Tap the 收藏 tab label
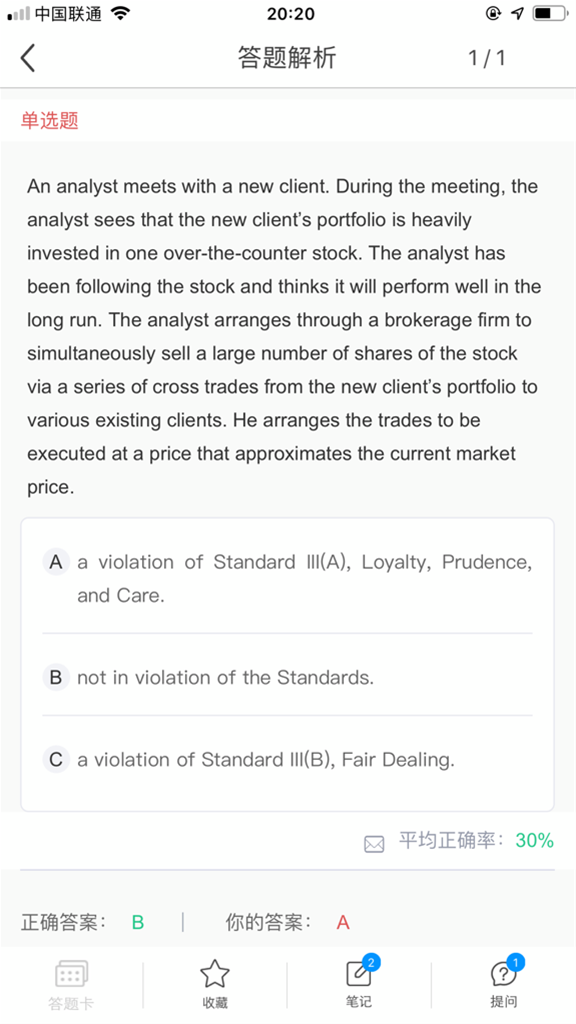The width and height of the screenshot is (576, 1024). pos(215,1002)
